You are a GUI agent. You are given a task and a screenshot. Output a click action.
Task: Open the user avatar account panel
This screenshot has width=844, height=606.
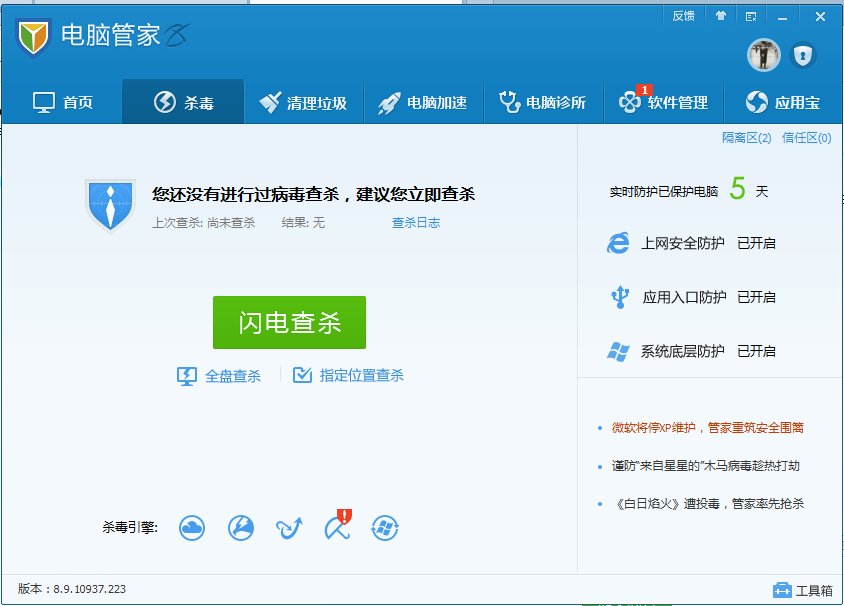click(763, 55)
